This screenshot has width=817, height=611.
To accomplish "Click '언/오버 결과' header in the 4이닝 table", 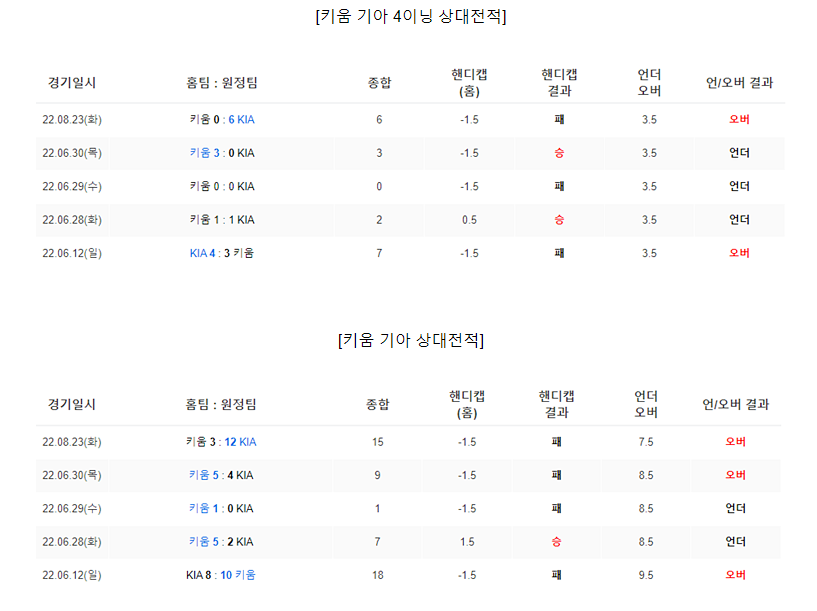I will coord(739,82).
